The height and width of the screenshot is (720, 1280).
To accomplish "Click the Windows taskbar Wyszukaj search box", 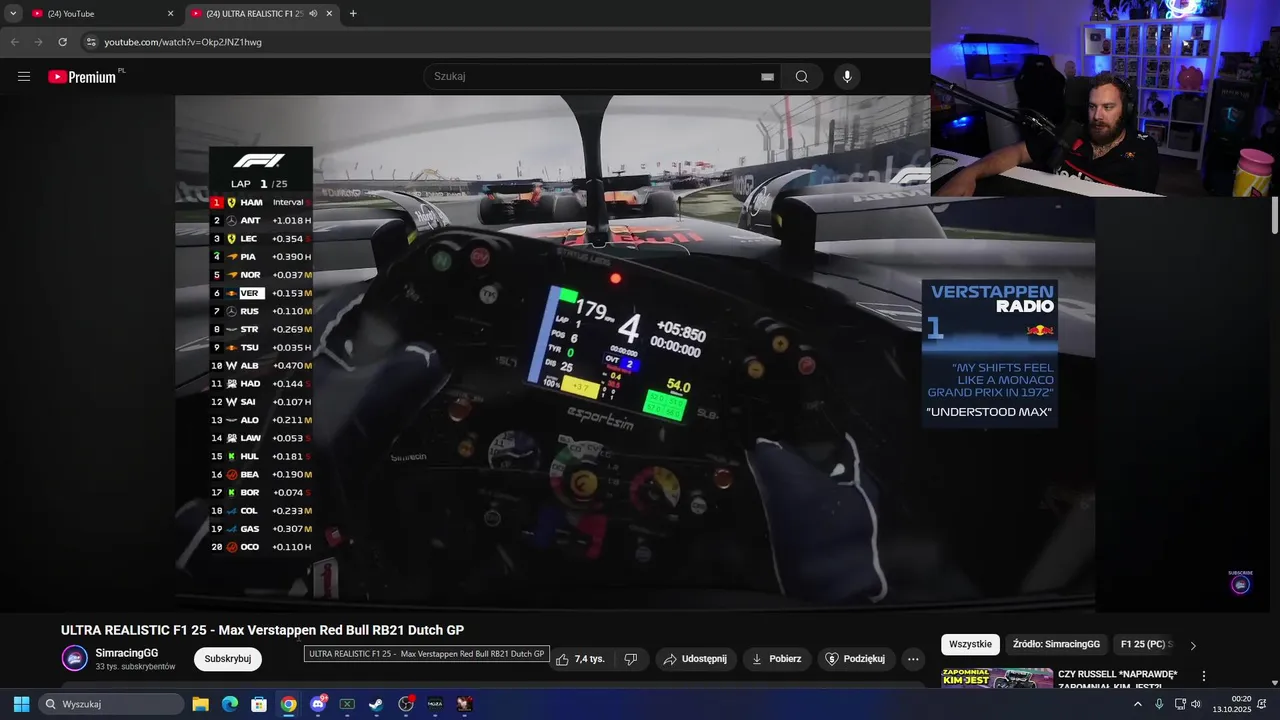I will 111,704.
